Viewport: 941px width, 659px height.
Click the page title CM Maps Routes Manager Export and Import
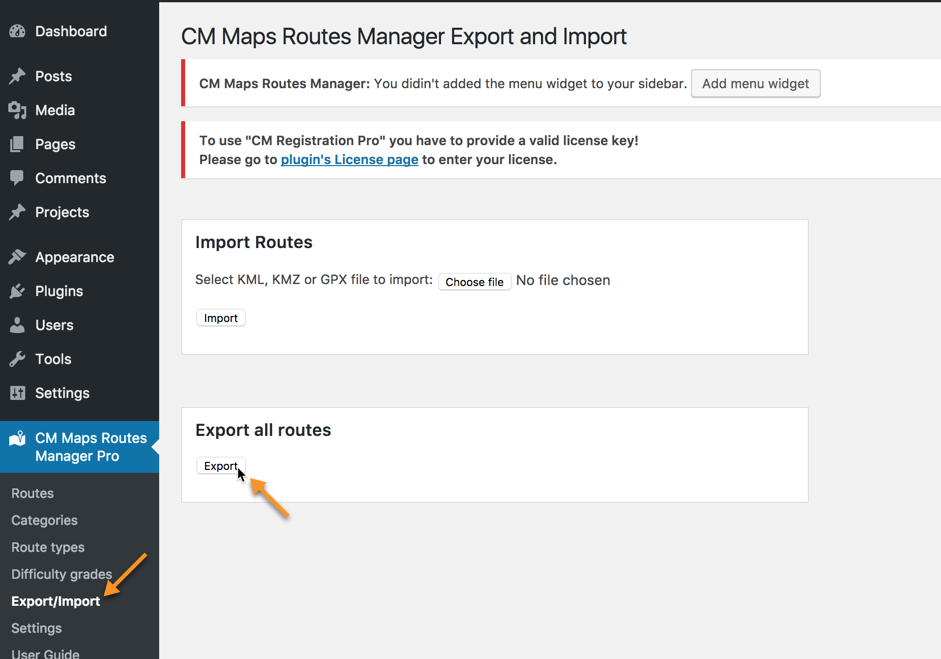(x=404, y=37)
